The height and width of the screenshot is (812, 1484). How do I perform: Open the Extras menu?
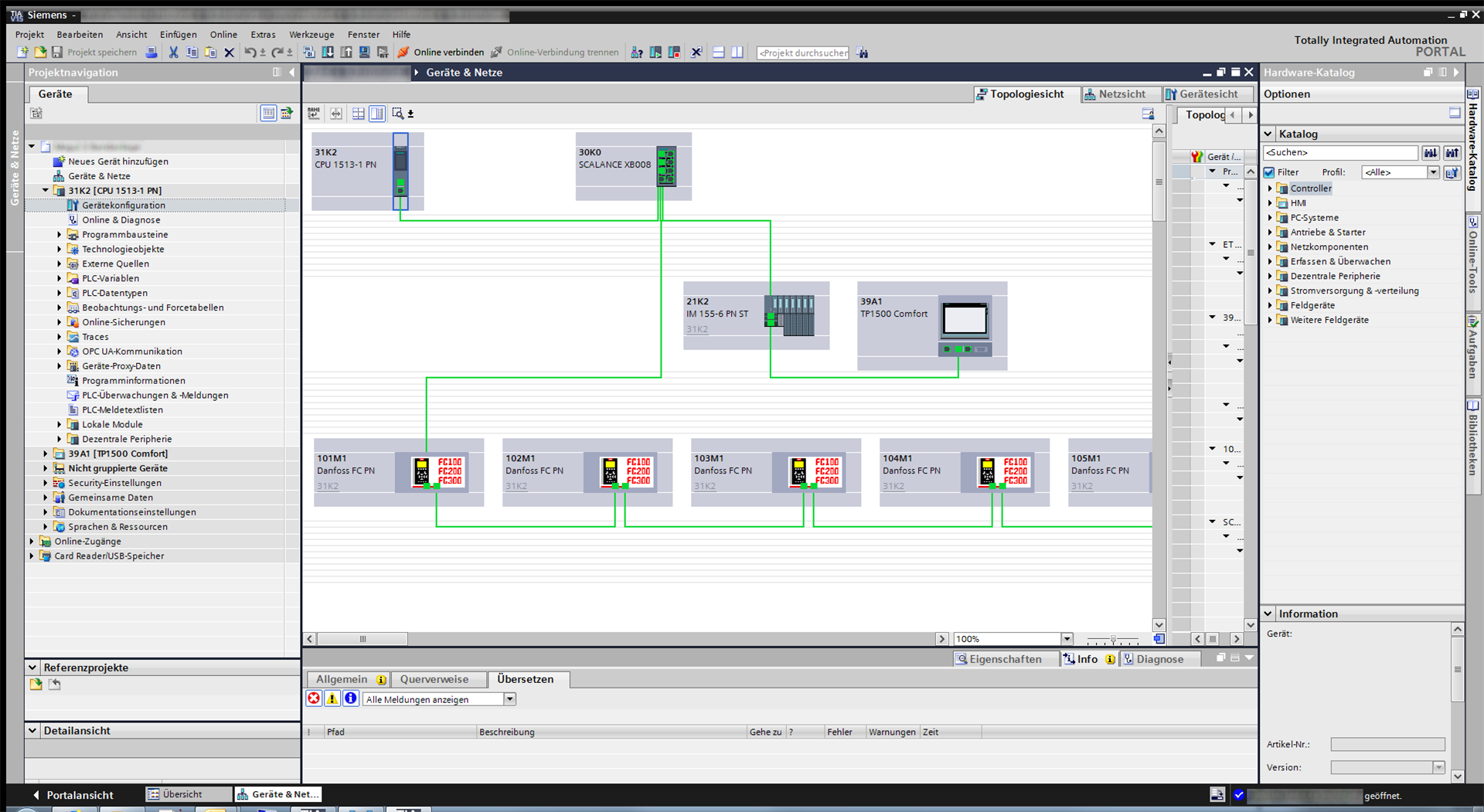[263, 35]
